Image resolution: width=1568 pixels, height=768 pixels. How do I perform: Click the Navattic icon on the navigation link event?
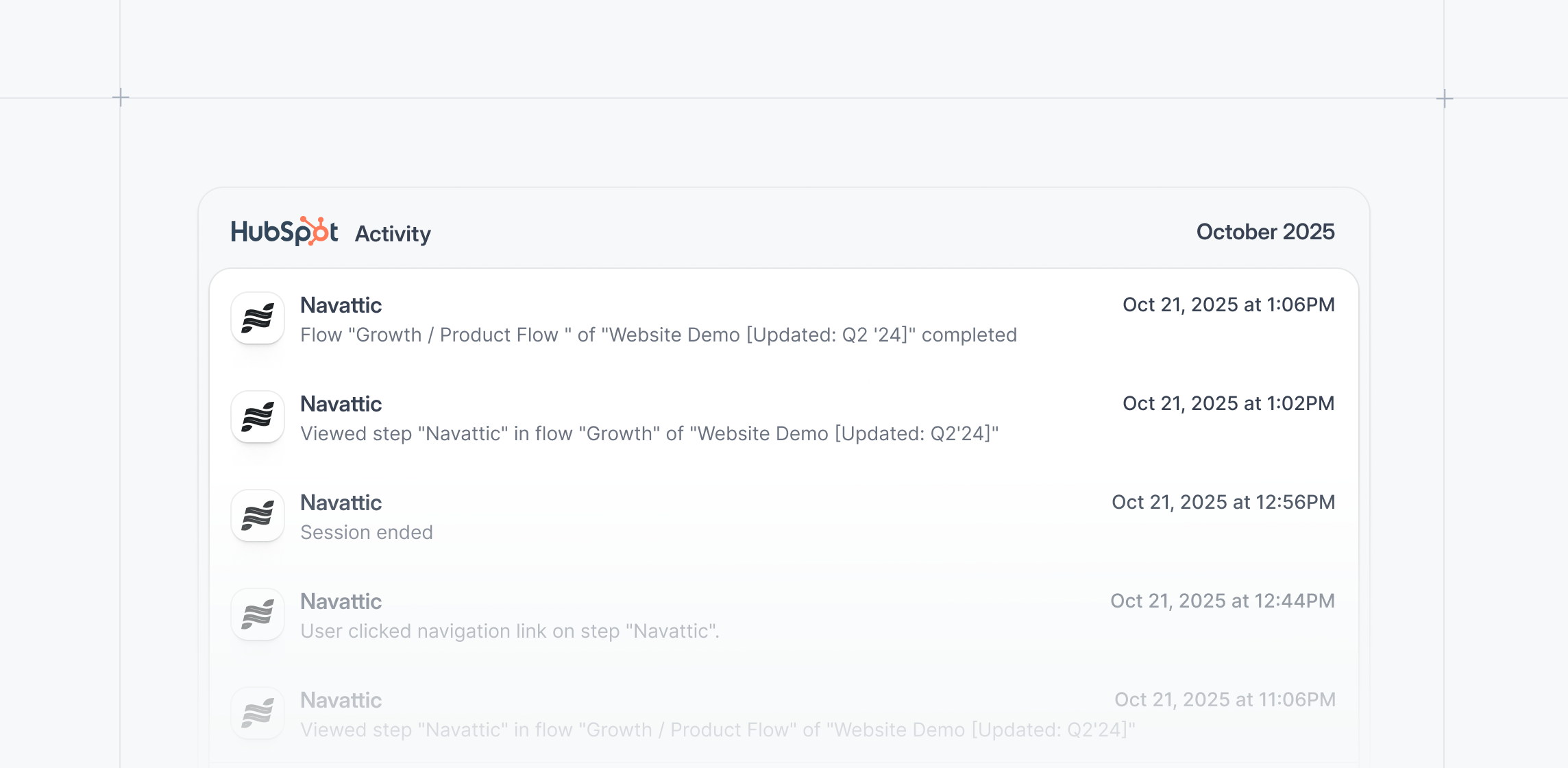click(x=257, y=614)
